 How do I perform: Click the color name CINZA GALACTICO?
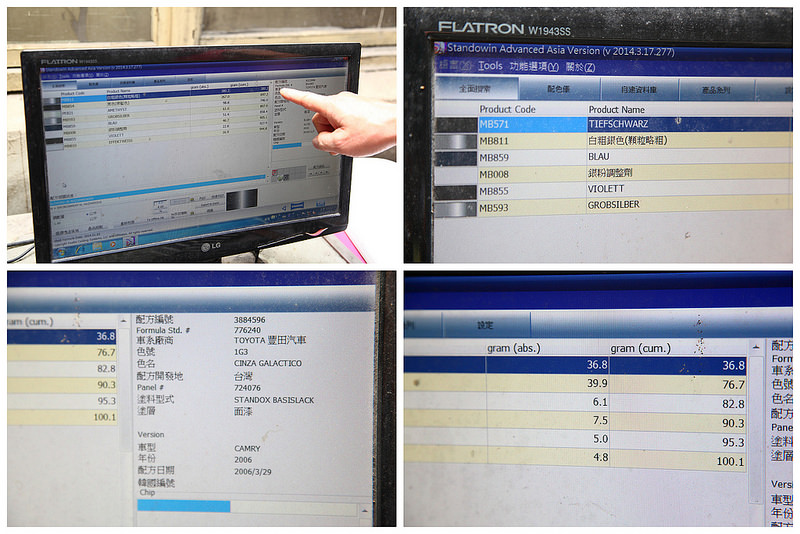[268, 363]
